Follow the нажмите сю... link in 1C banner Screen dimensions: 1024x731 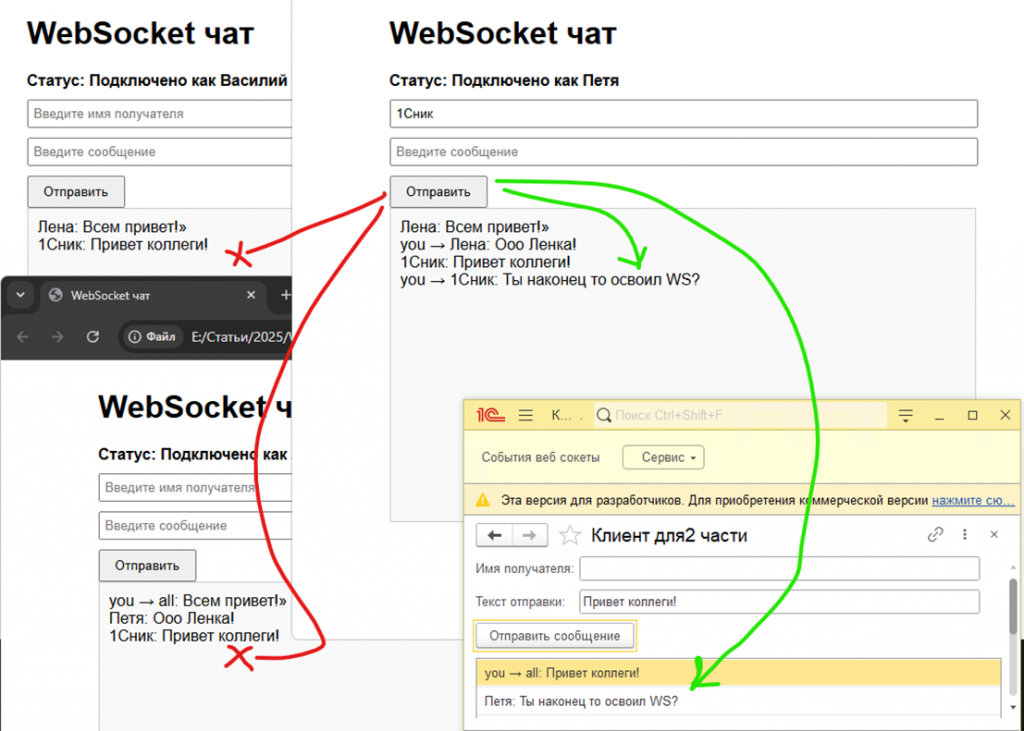tap(973, 500)
